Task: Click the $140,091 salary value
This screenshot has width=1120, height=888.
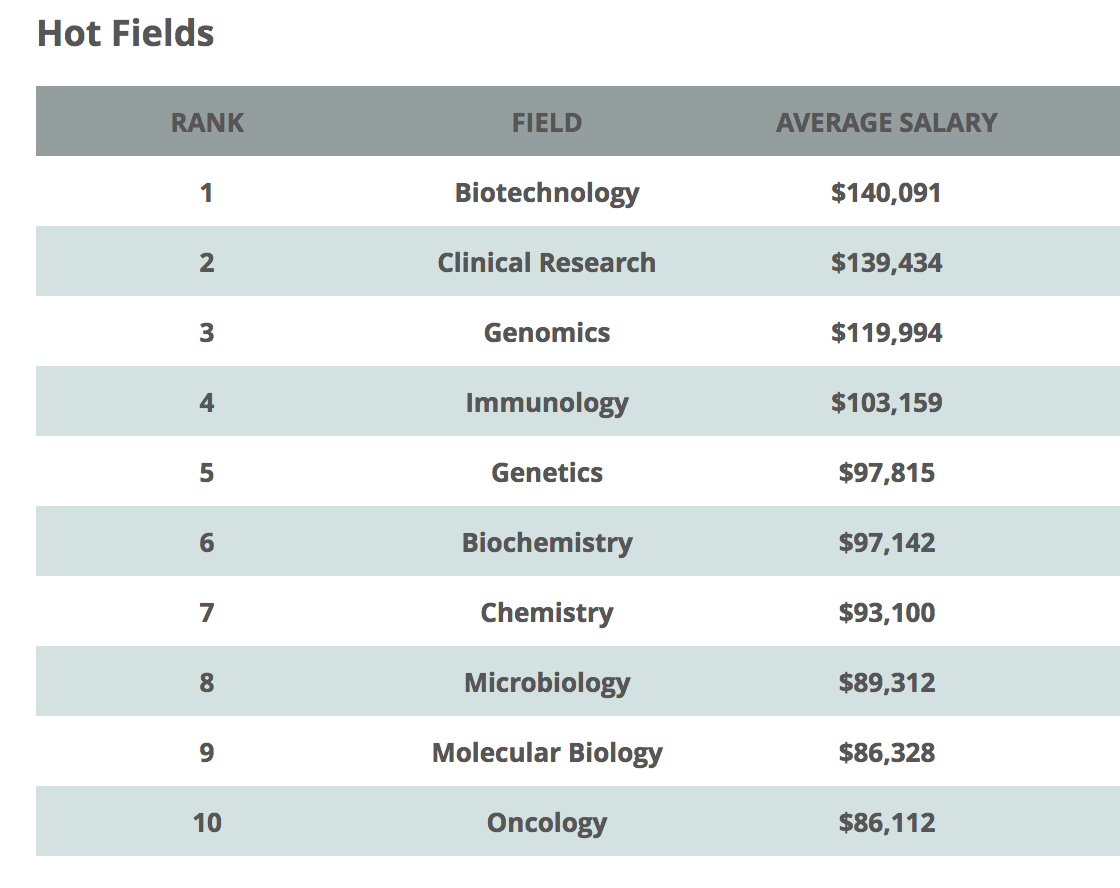Action: (x=886, y=192)
